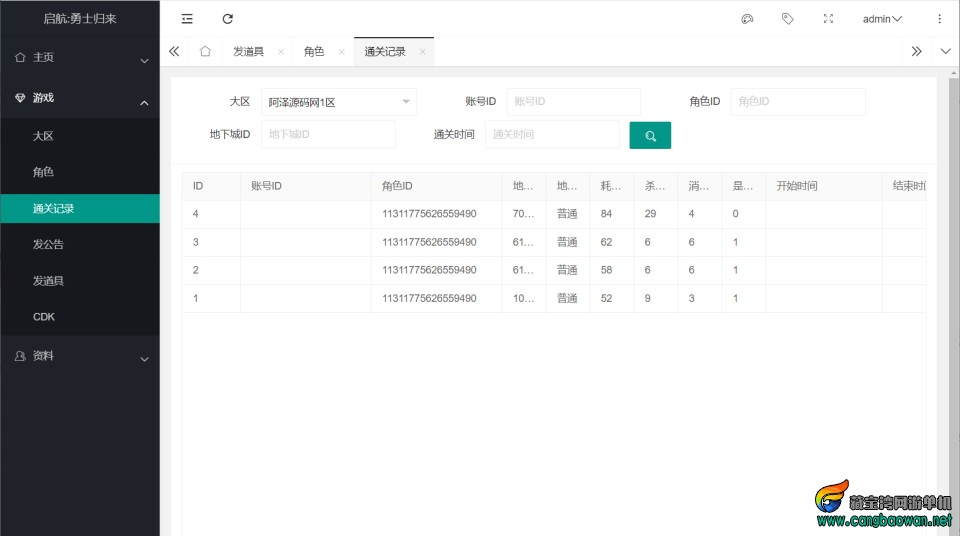
Task: Open the tag note icon
Action: 787,19
